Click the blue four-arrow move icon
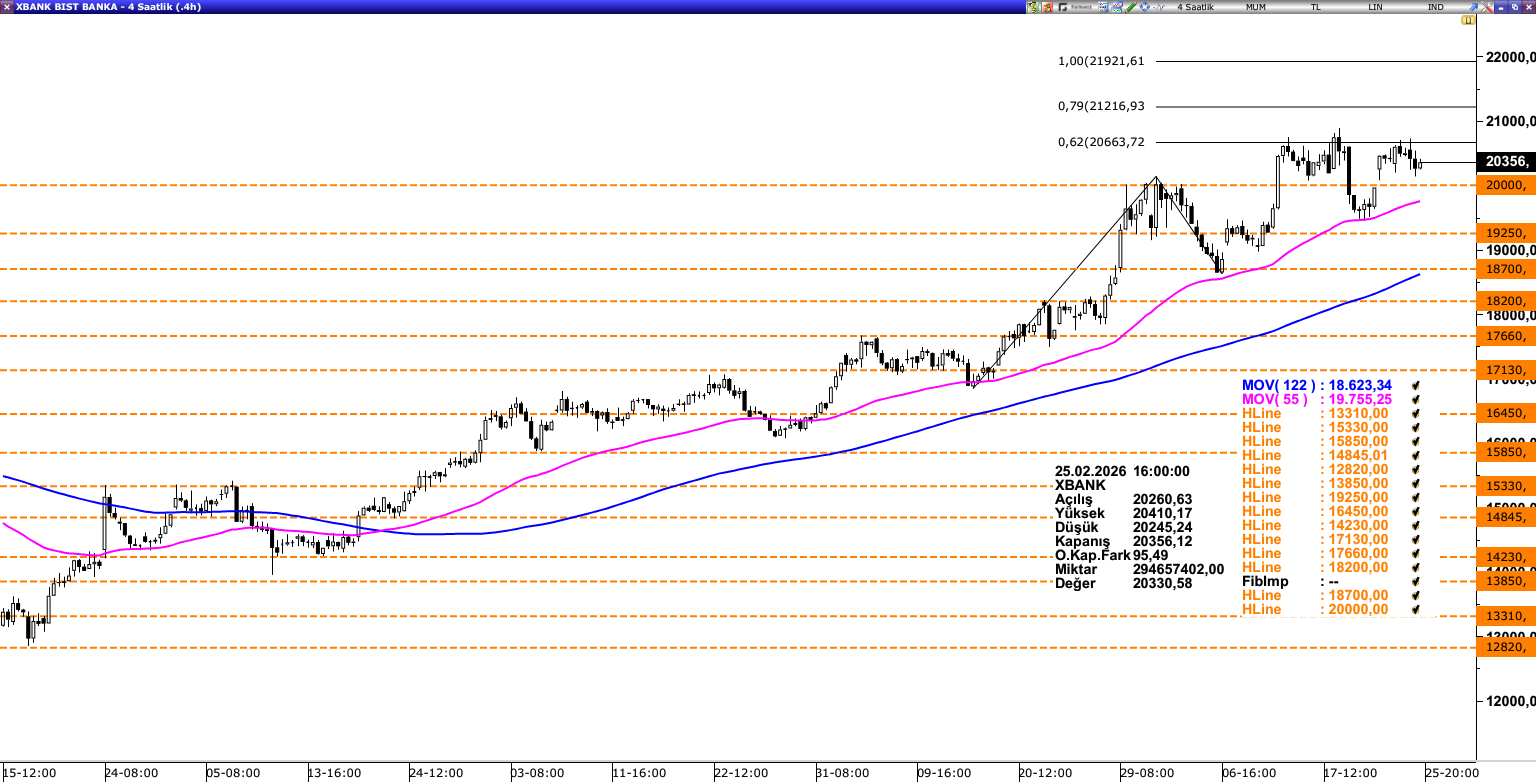1536x782 pixels. (1144, 7)
